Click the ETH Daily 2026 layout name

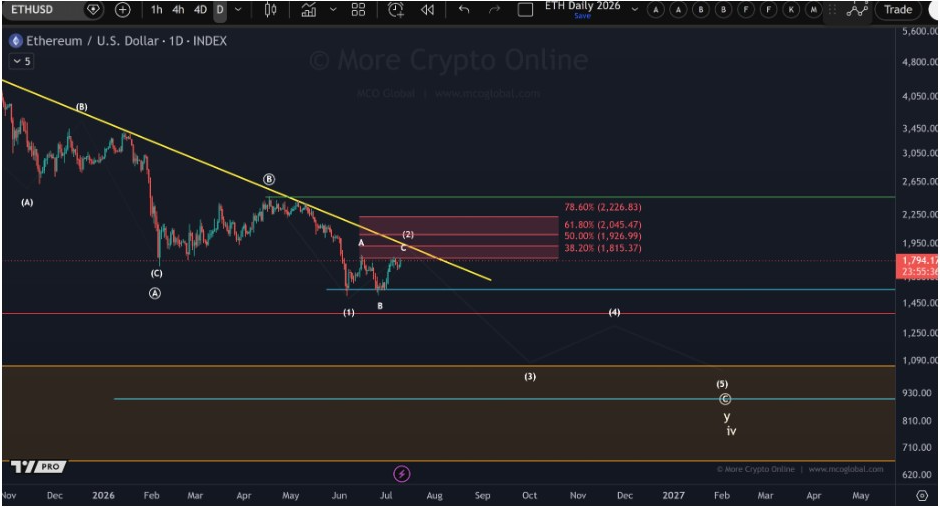[x=582, y=6]
